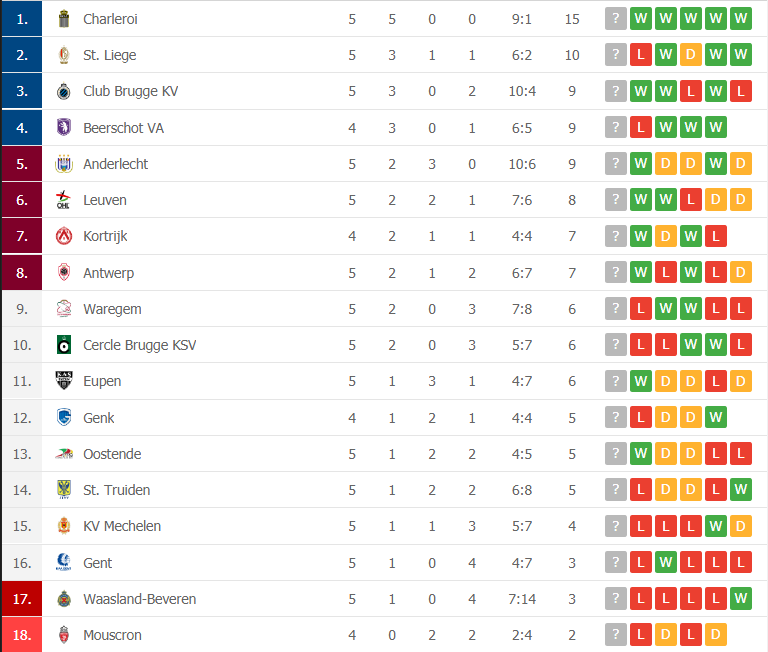This screenshot has height=652, width=768.
Task: Click Genk's green W form badge
Action: 716,417
